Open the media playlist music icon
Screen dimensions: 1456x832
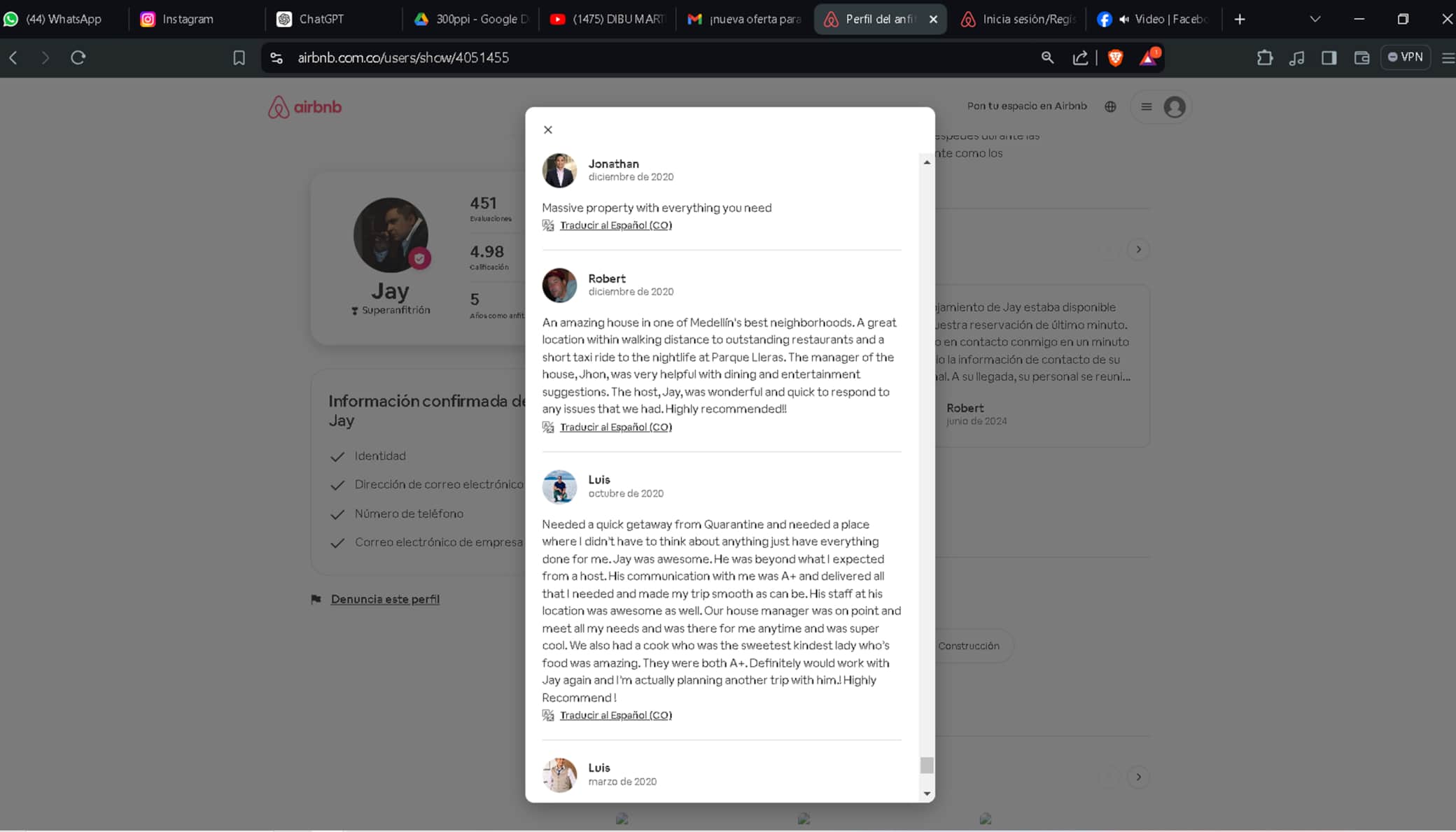pyautogui.click(x=1296, y=57)
